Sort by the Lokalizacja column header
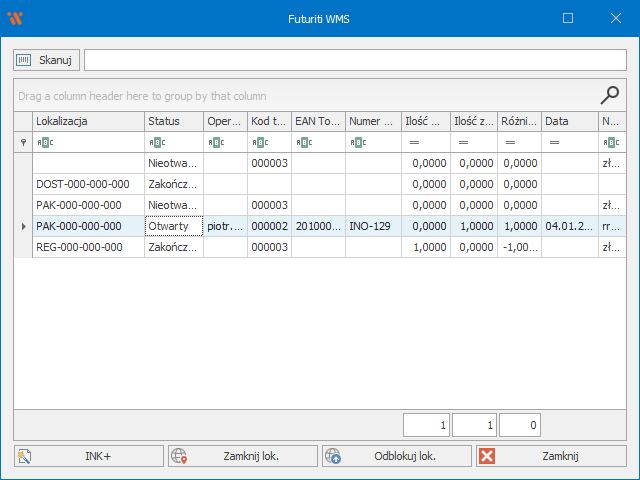 click(x=88, y=121)
